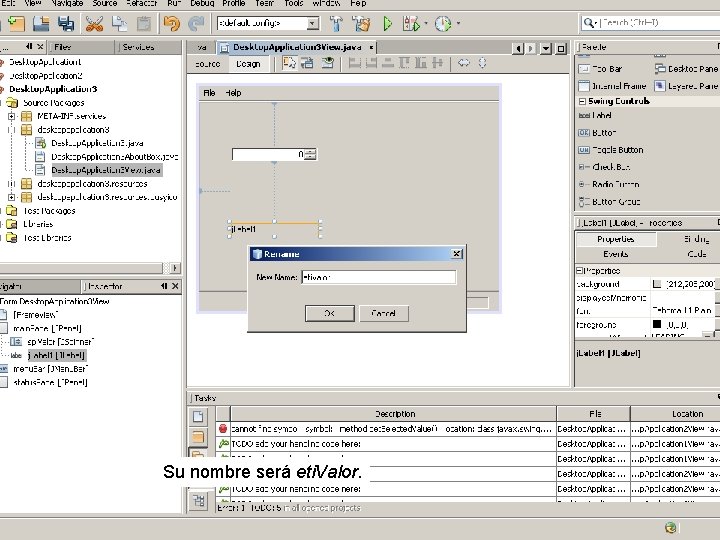The image size is (720, 540).
Task: Click the Debug Main Project icon
Action: point(411,23)
